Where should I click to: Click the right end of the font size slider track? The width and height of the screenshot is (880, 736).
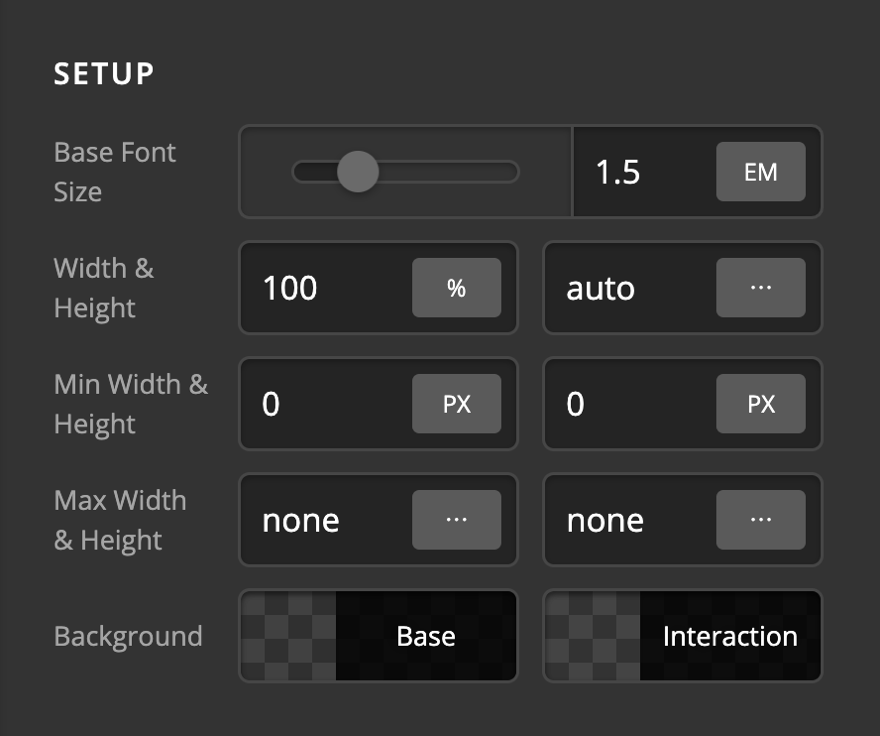click(508, 172)
